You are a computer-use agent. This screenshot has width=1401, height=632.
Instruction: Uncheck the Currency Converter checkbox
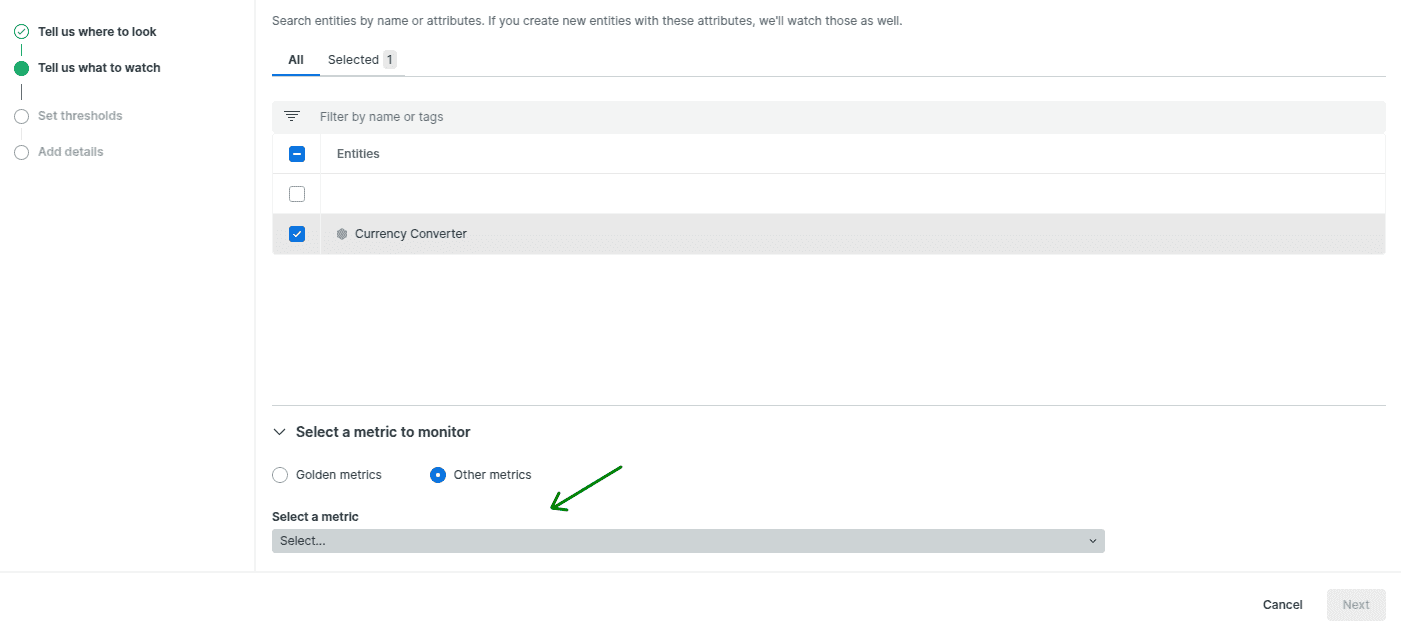tap(297, 234)
